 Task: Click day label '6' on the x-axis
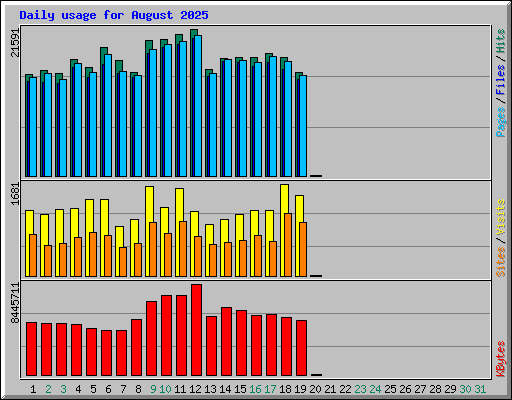coord(108,389)
